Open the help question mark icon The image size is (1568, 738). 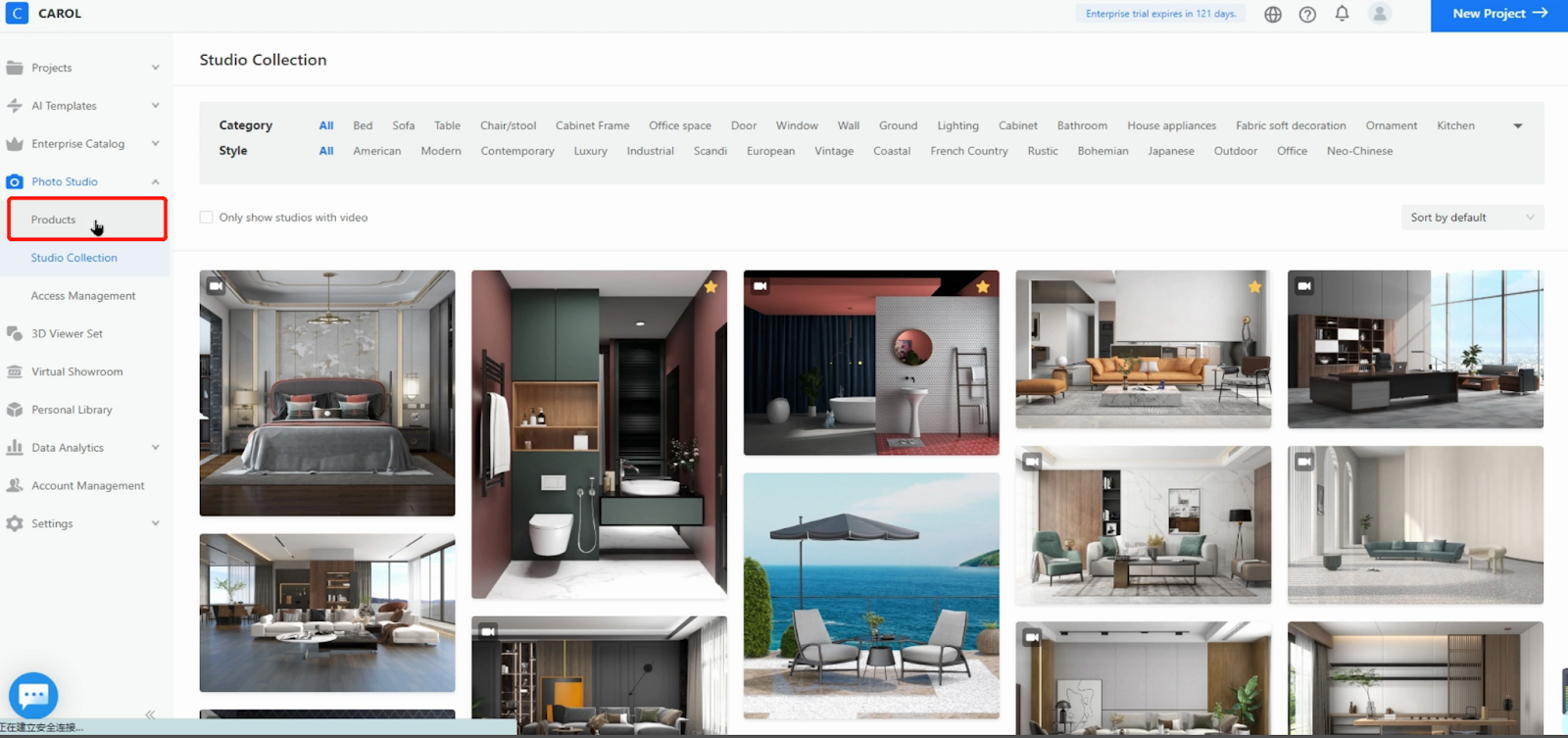click(1307, 14)
